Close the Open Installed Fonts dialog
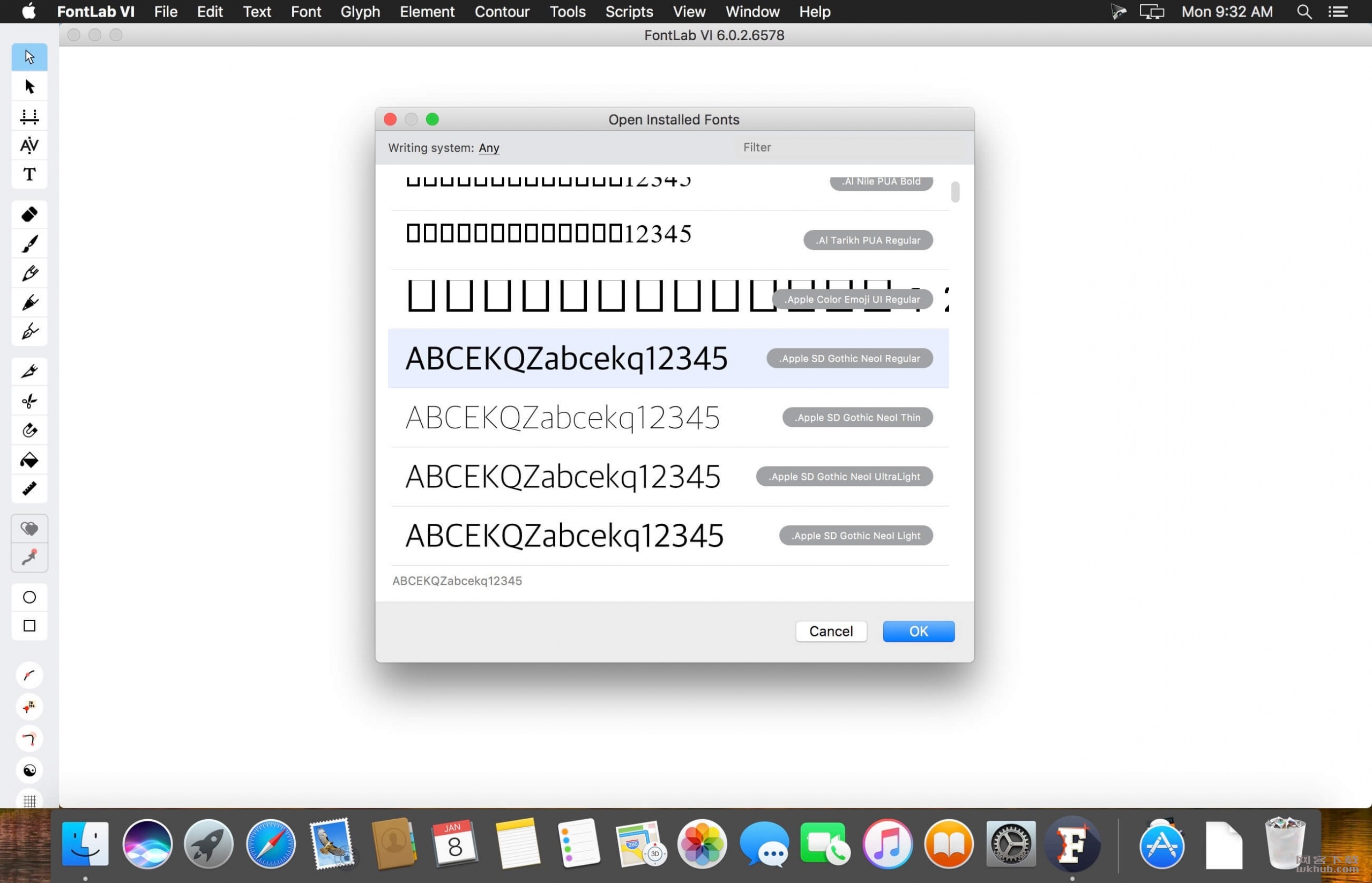This screenshot has width=1372, height=883. click(390, 119)
